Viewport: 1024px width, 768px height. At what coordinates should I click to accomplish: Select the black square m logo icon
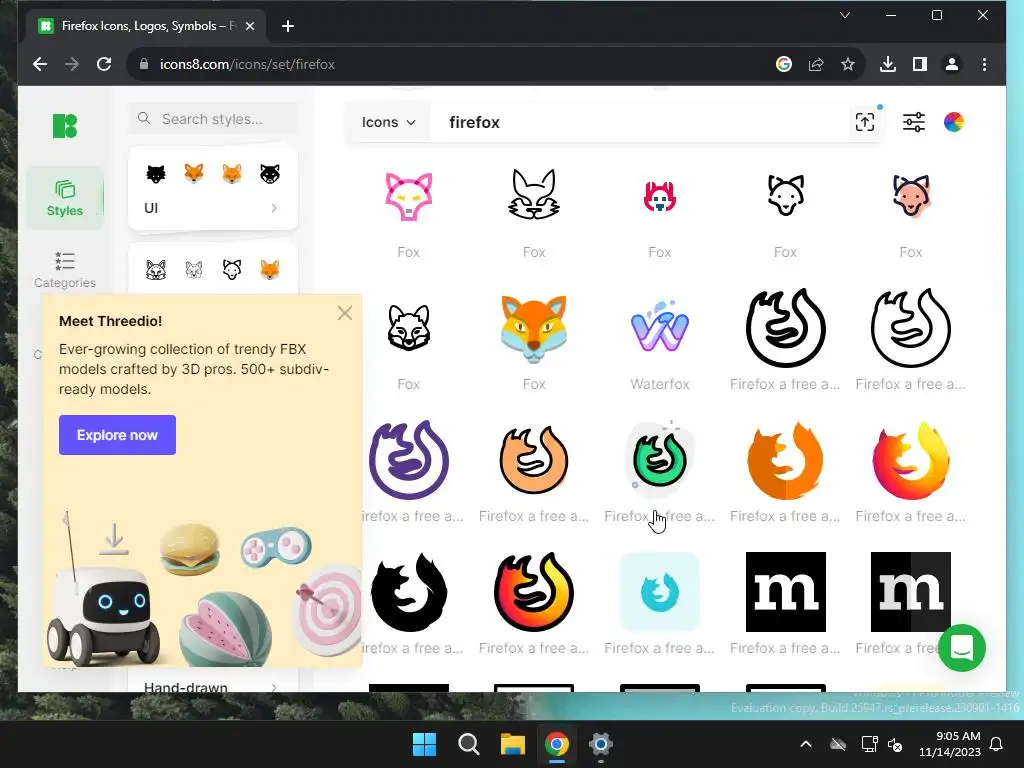pyautogui.click(x=786, y=592)
